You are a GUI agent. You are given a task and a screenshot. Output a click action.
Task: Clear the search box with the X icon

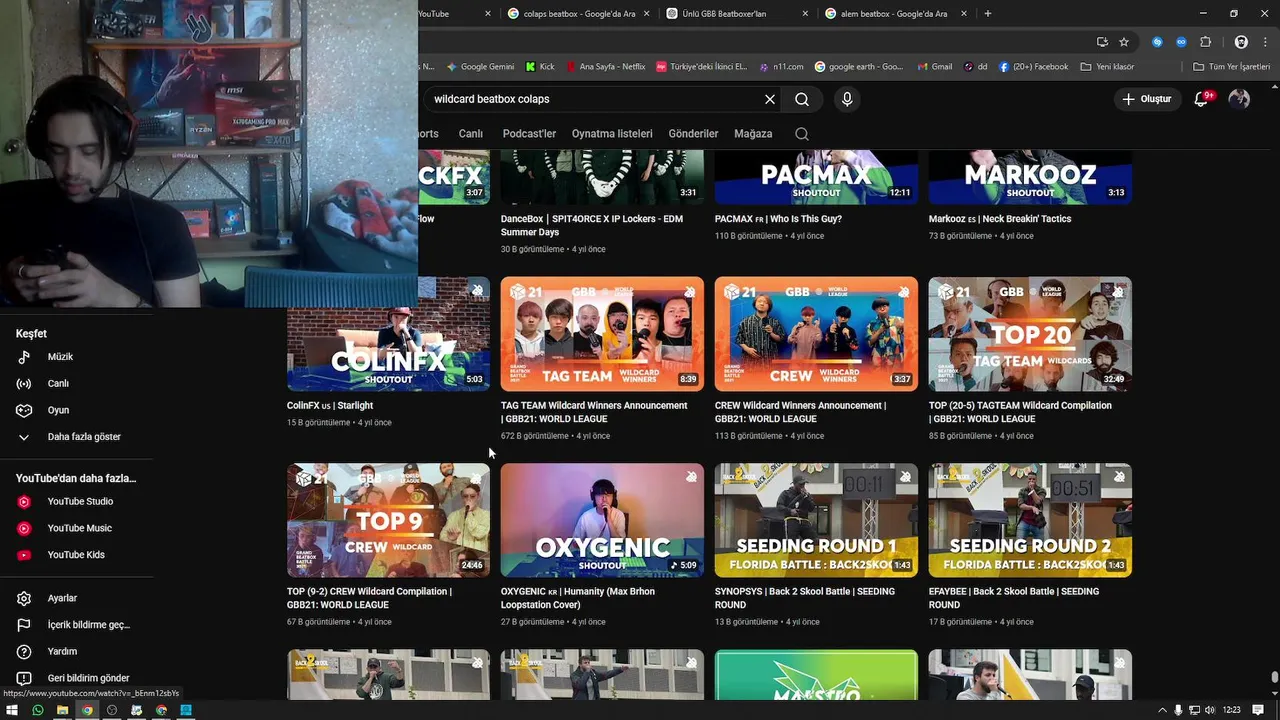pyautogui.click(x=770, y=99)
